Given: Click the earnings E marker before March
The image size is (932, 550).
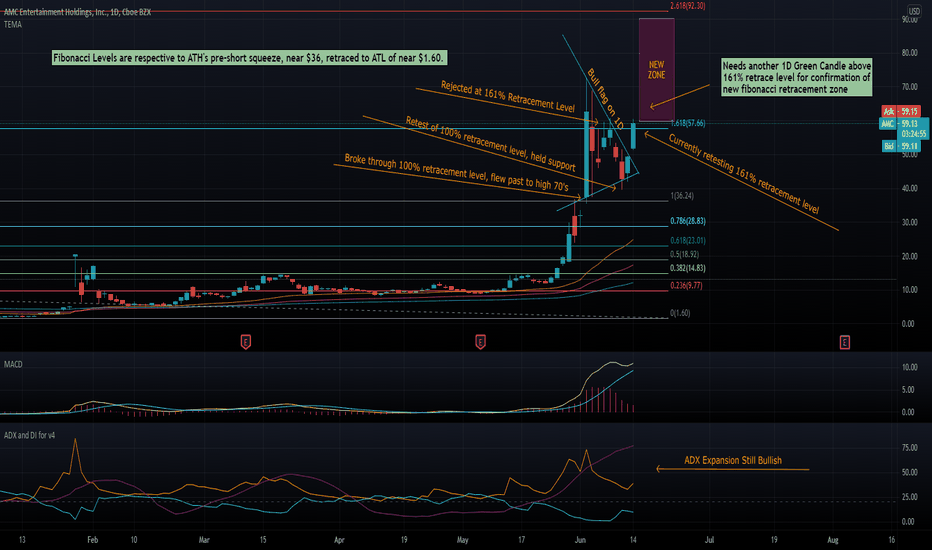Looking at the screenshot, I should click(245, 342).
